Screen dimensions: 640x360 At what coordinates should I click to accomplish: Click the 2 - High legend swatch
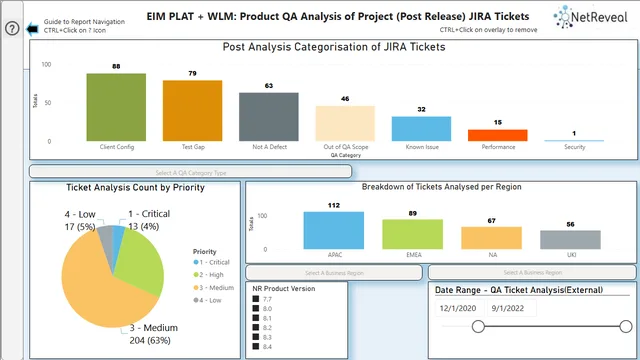[x=196, y=275]
